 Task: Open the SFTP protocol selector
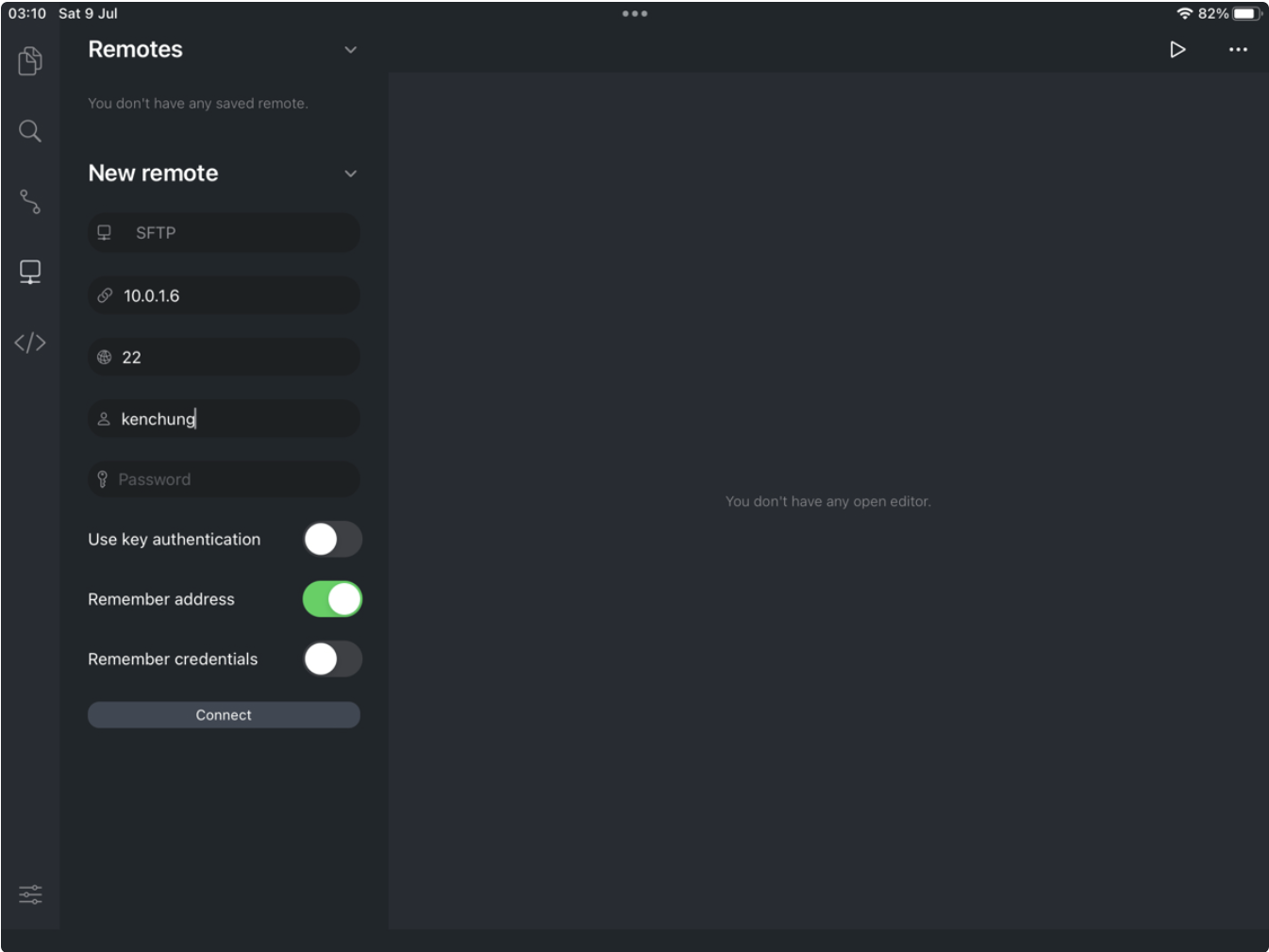coord(224,233)
